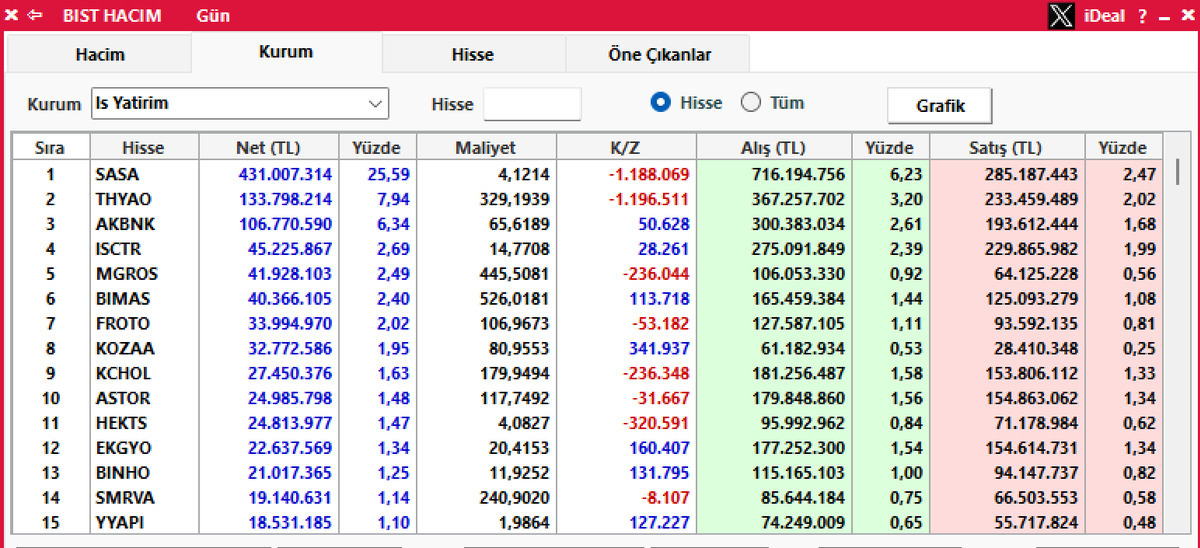Click net value 431.007.314

285,174
